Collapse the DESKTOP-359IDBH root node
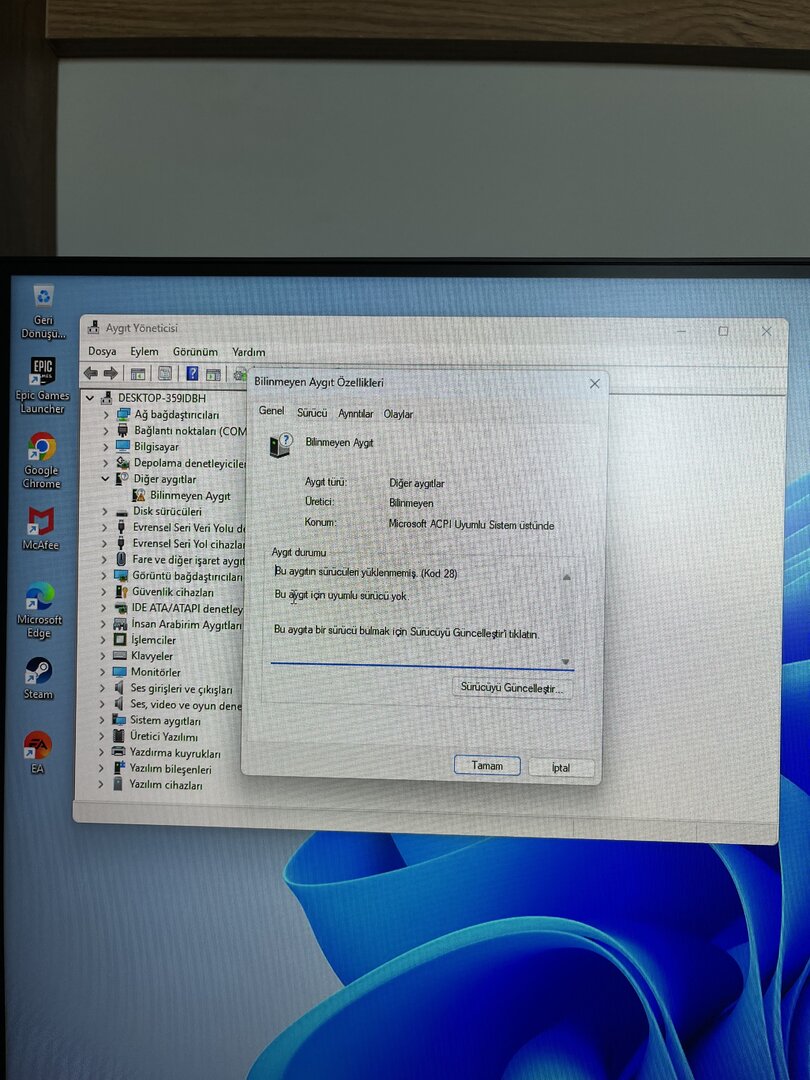Screen dimensions: 810x1080 tap(90, 397)
